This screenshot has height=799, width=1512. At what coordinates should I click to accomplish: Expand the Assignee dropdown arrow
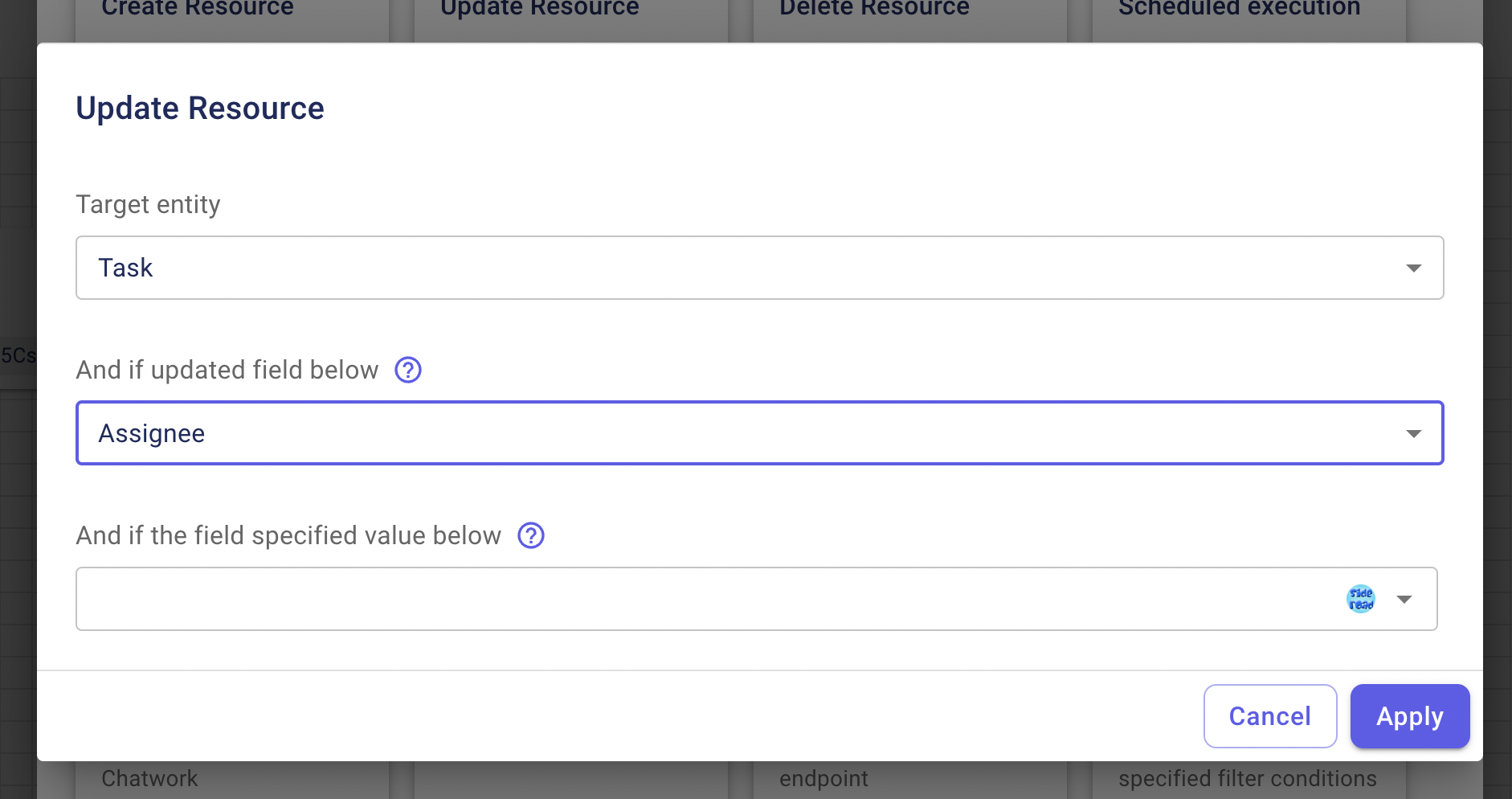click(x=1413, y=433)
